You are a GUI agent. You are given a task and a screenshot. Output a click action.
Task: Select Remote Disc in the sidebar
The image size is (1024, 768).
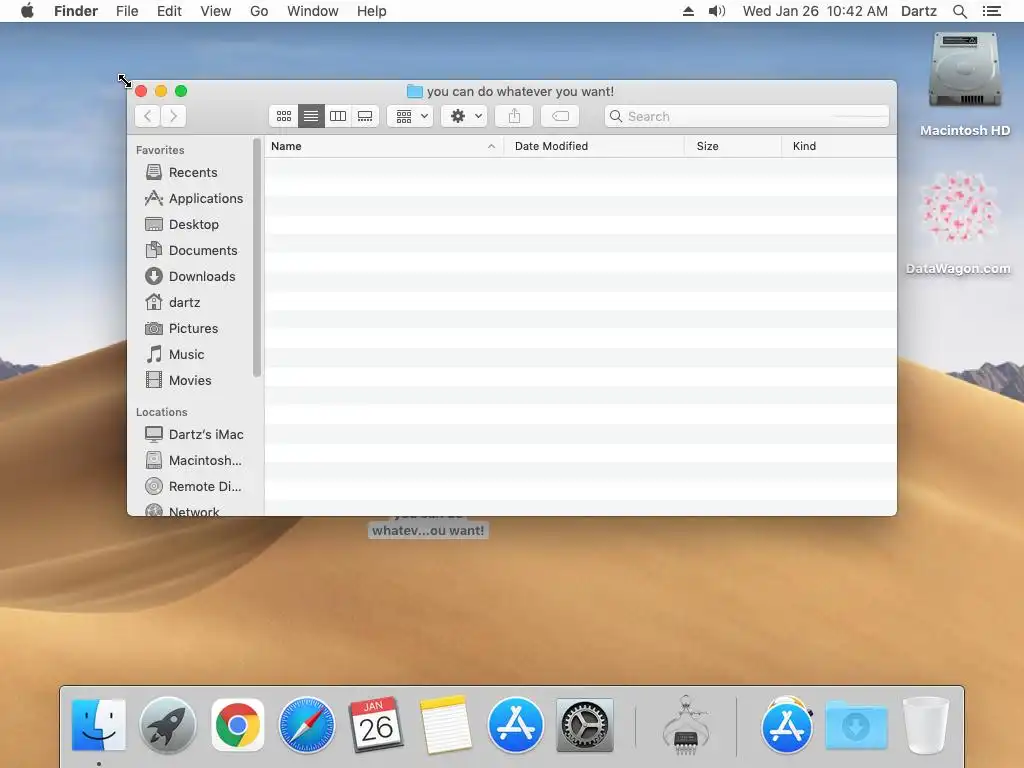(195, 487)
